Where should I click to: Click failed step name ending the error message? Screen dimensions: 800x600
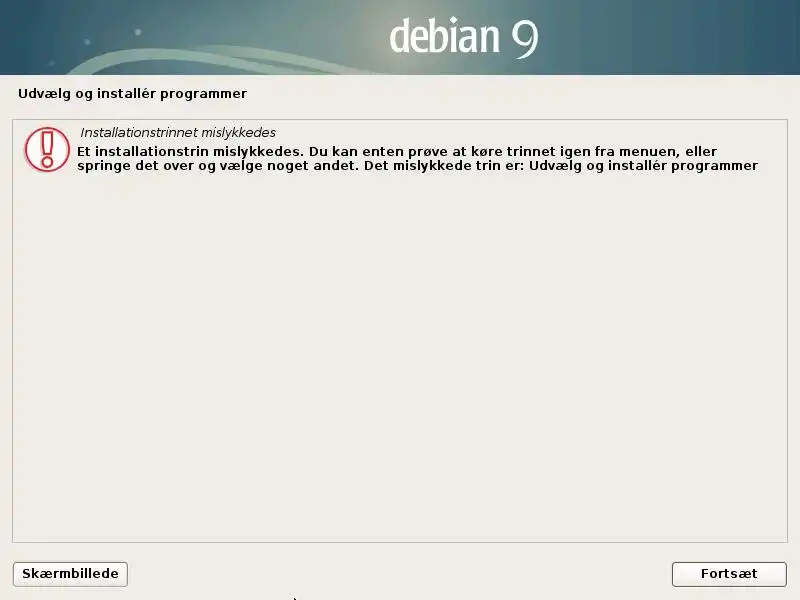point(643,166)
